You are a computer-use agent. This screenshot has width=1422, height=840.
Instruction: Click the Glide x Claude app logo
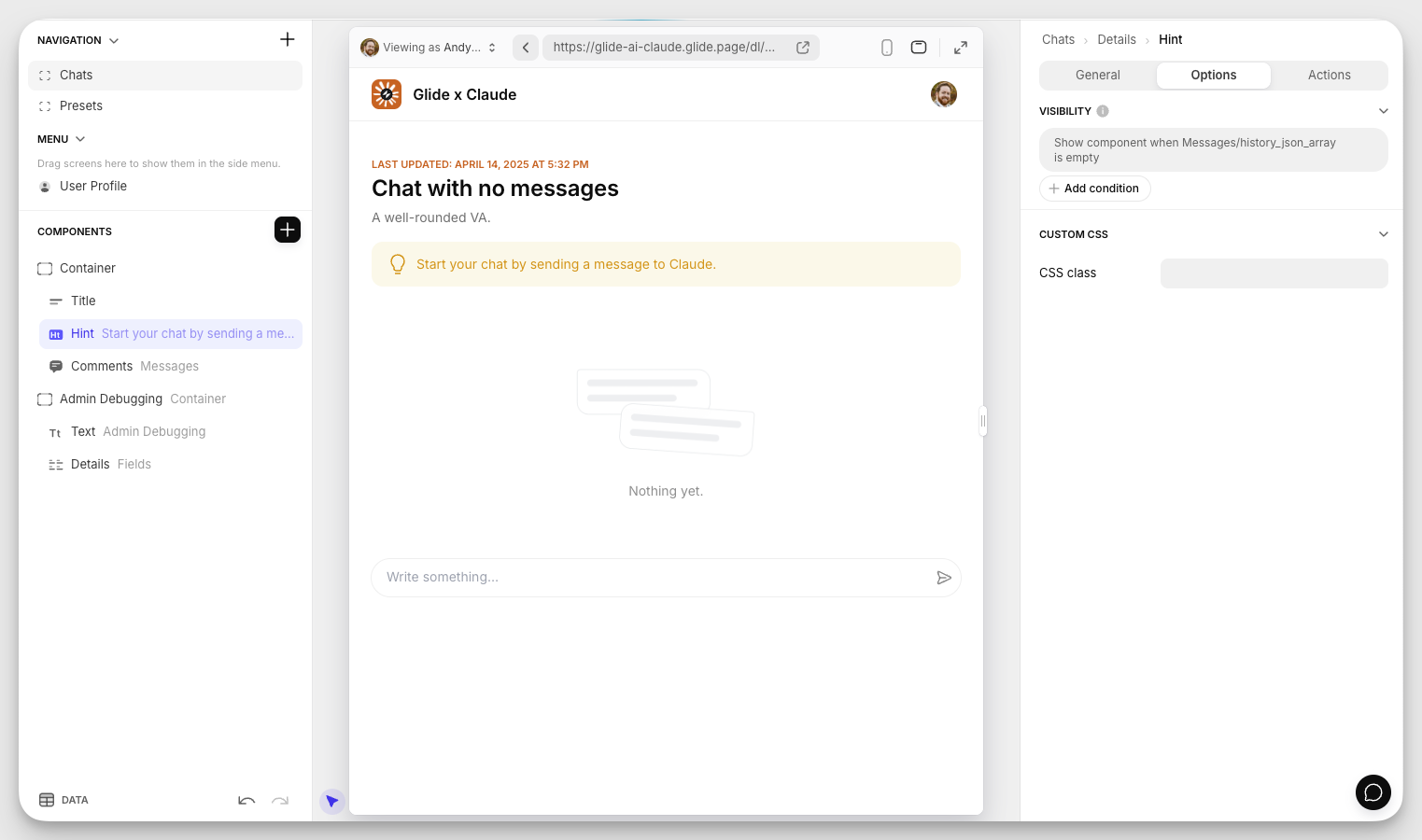click(x=387, y=94)
